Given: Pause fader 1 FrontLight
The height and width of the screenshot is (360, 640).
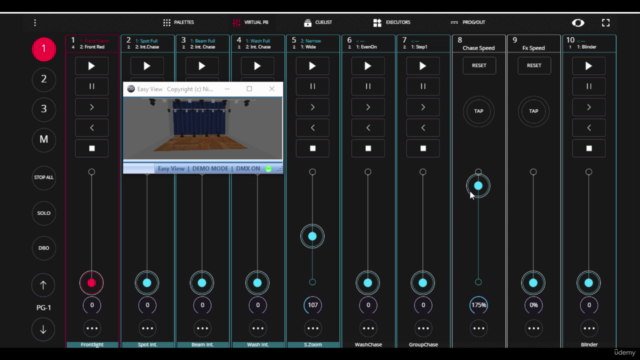Looking at the screenshot, I should (x=92, y=87).
